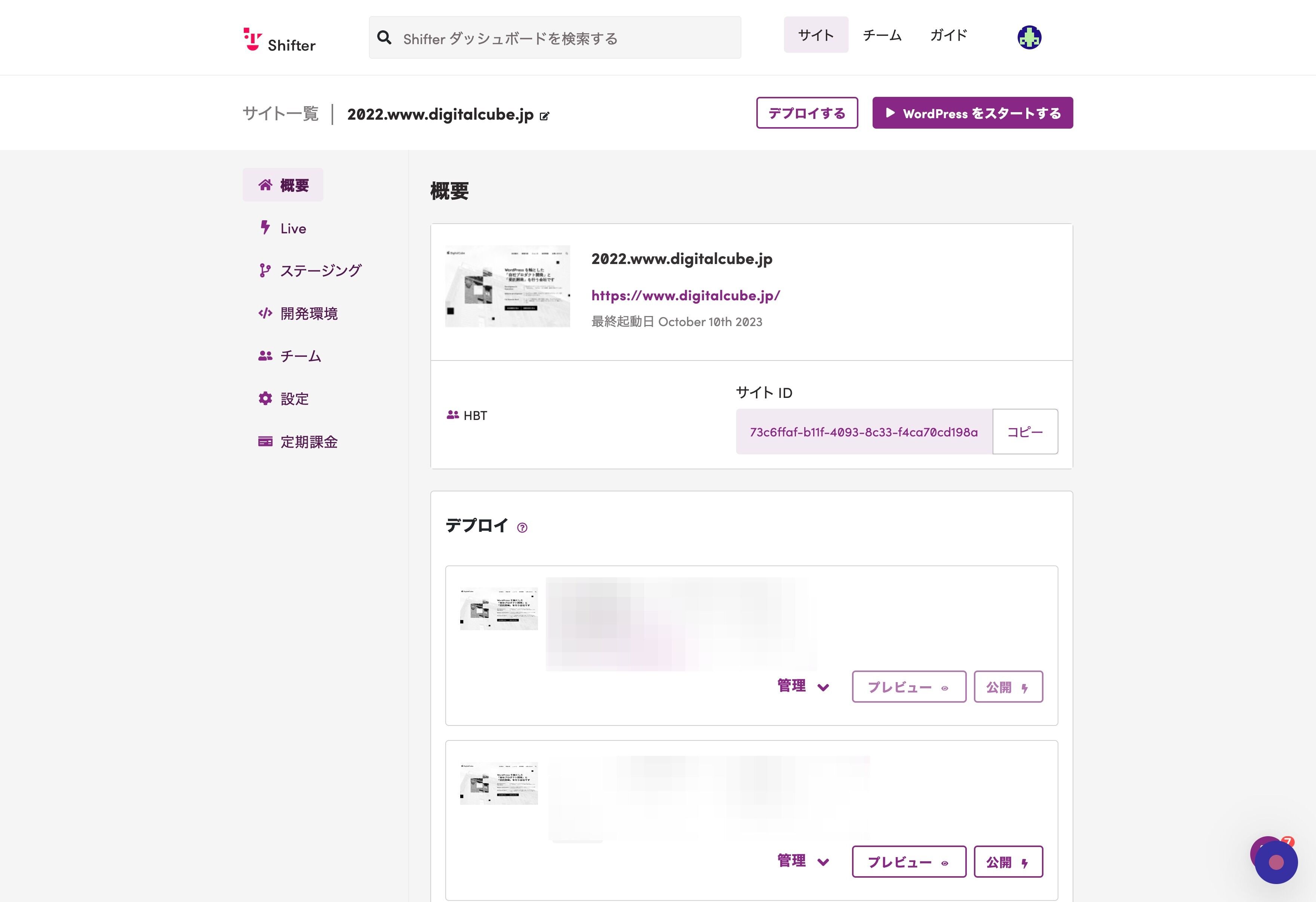Image resolution: width=1316 pixels, height=902 pixels.
Task: Click プレビュー on the first deploy
Action: point(909,687)
